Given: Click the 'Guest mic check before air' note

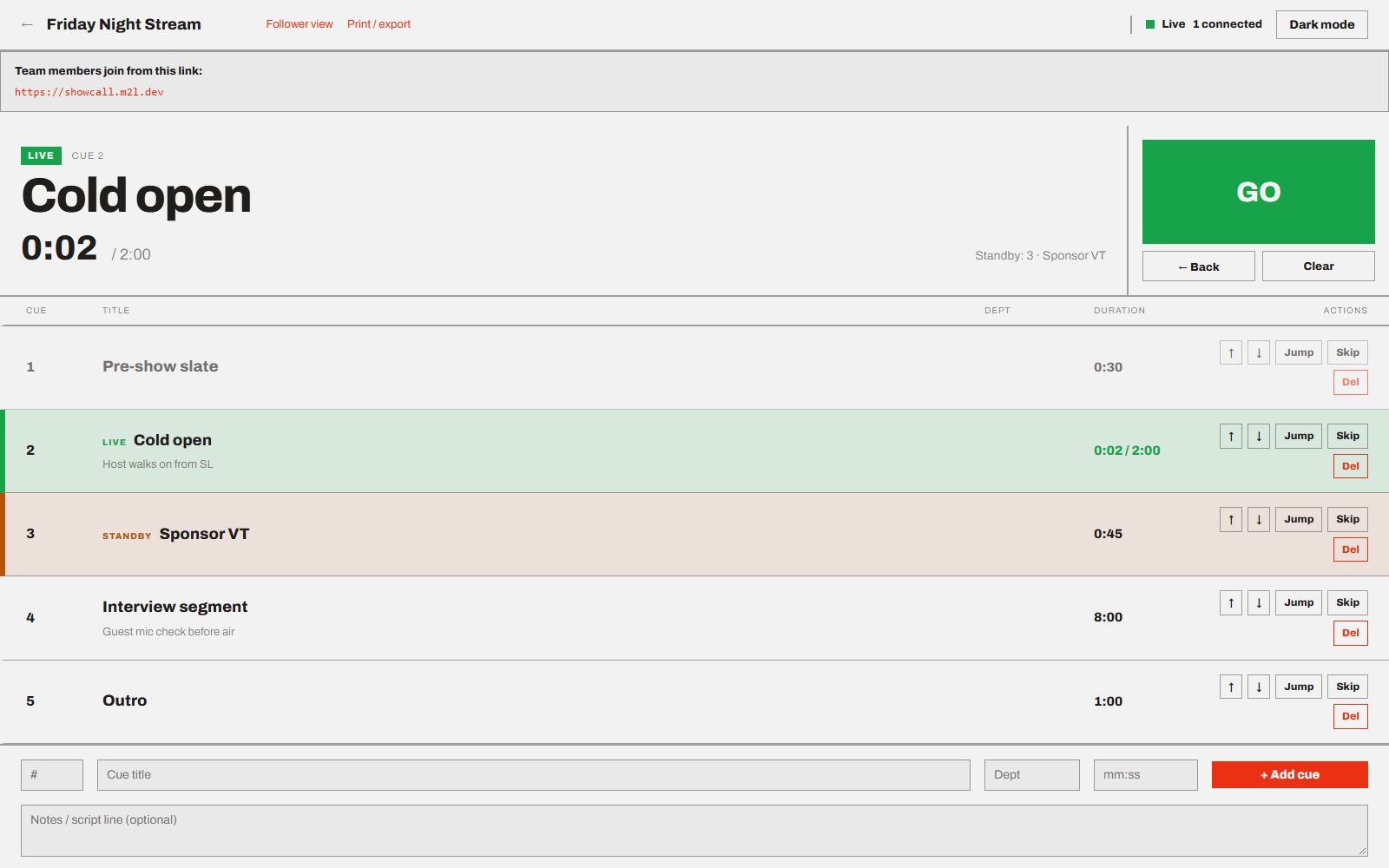Looking at the screenshot, I should click(x=168, y=632).
